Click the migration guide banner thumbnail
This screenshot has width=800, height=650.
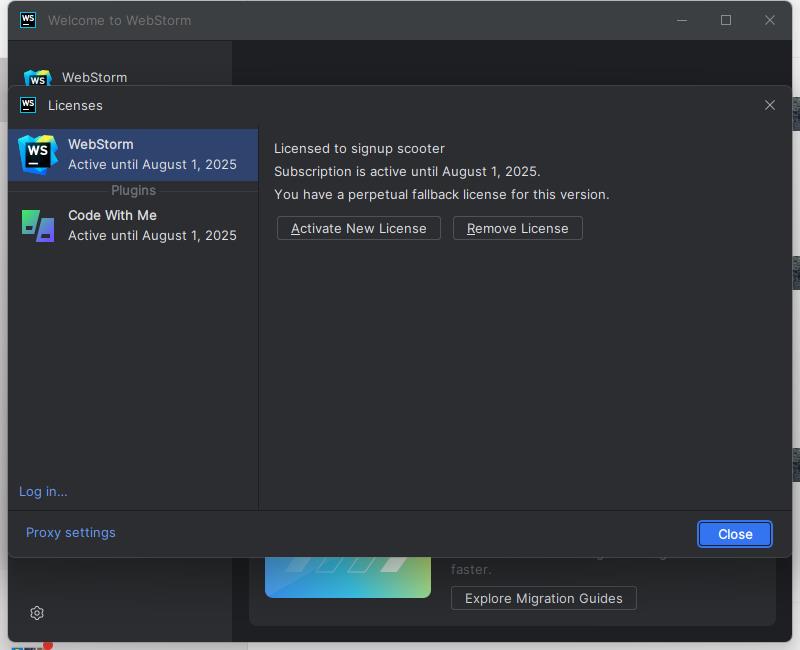click(x=347, y=577)
